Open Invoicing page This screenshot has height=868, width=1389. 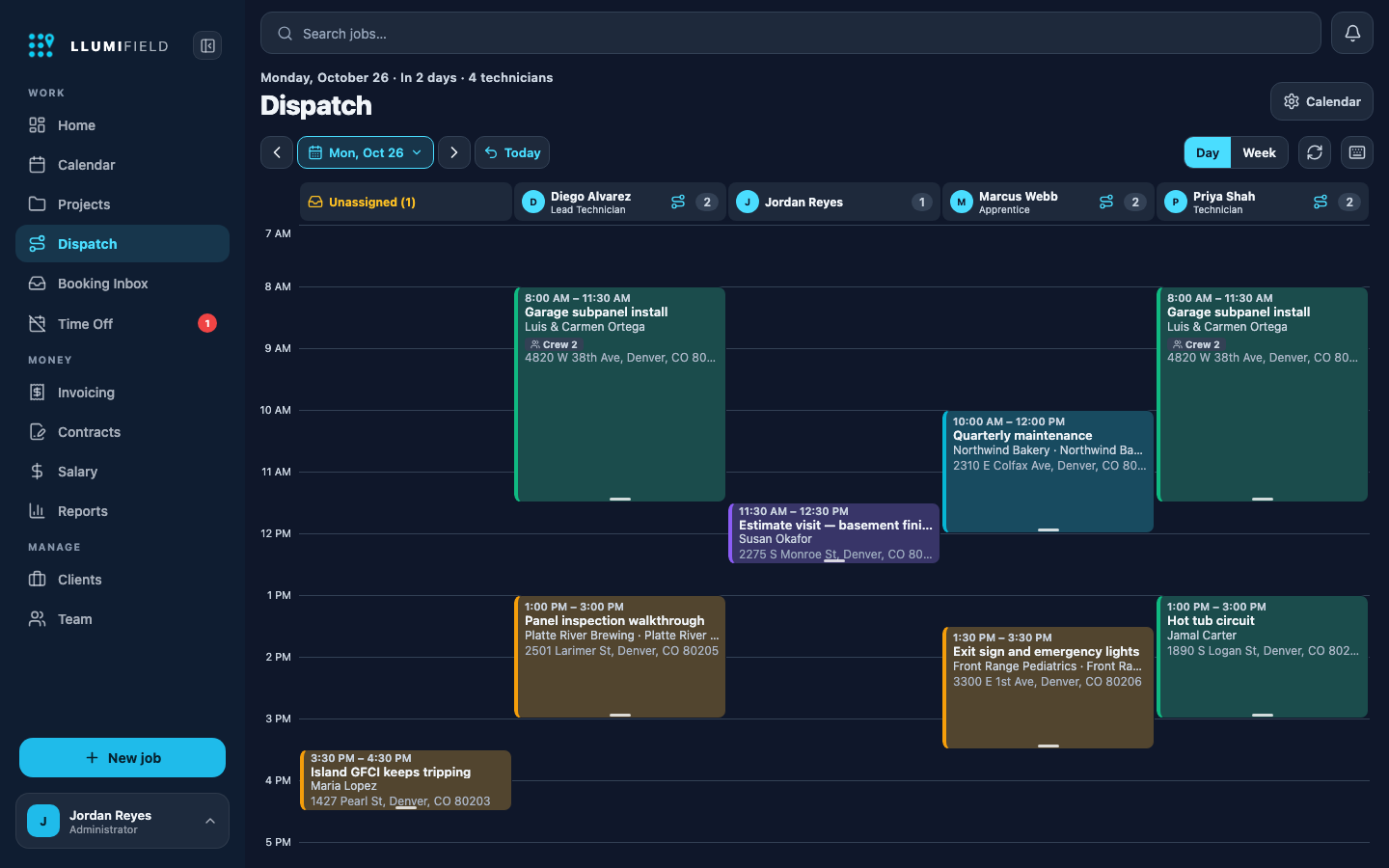tap(123, 393)
